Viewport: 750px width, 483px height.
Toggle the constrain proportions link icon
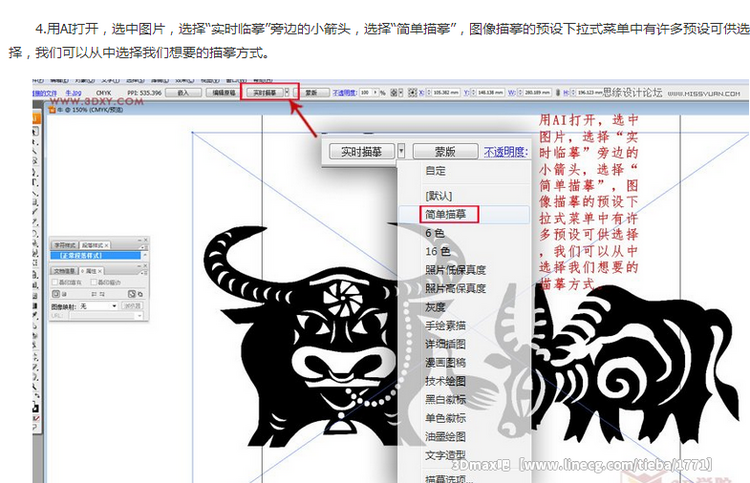tap(557, 92)
